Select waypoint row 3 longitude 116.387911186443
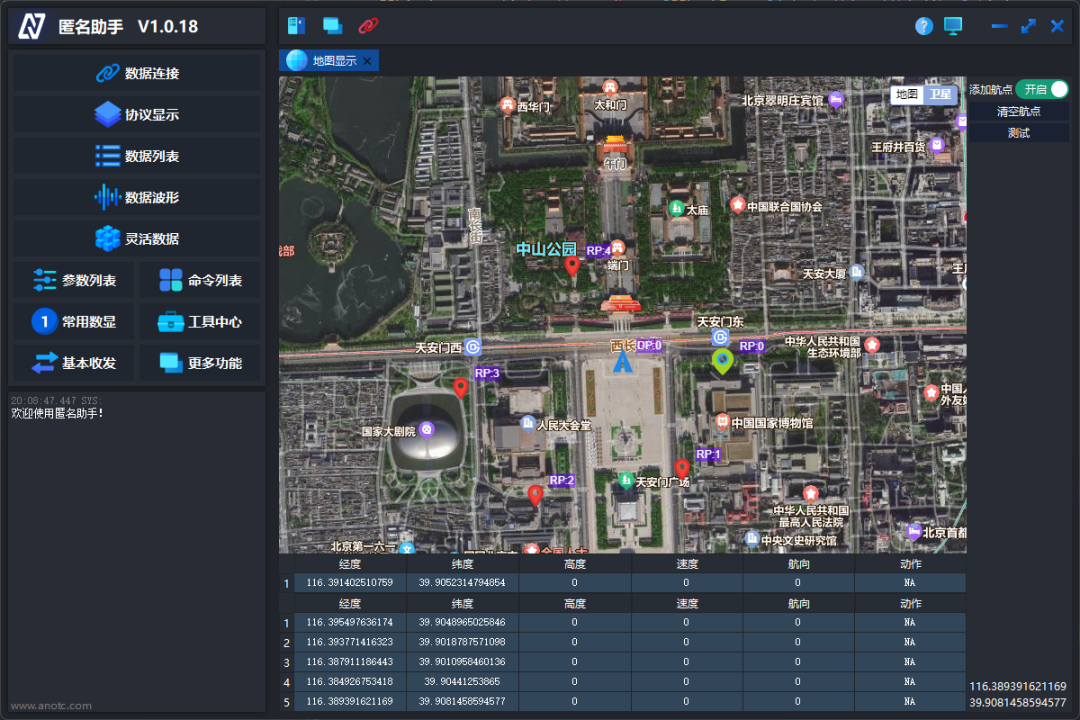The image size is (1080, 720). [x=350, y=662]
